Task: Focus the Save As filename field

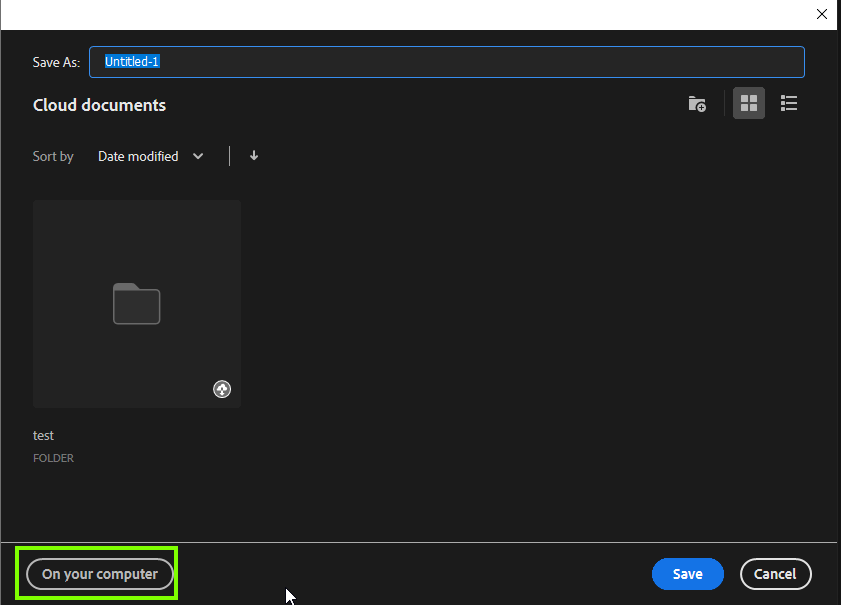Action: tap(447, 61)
